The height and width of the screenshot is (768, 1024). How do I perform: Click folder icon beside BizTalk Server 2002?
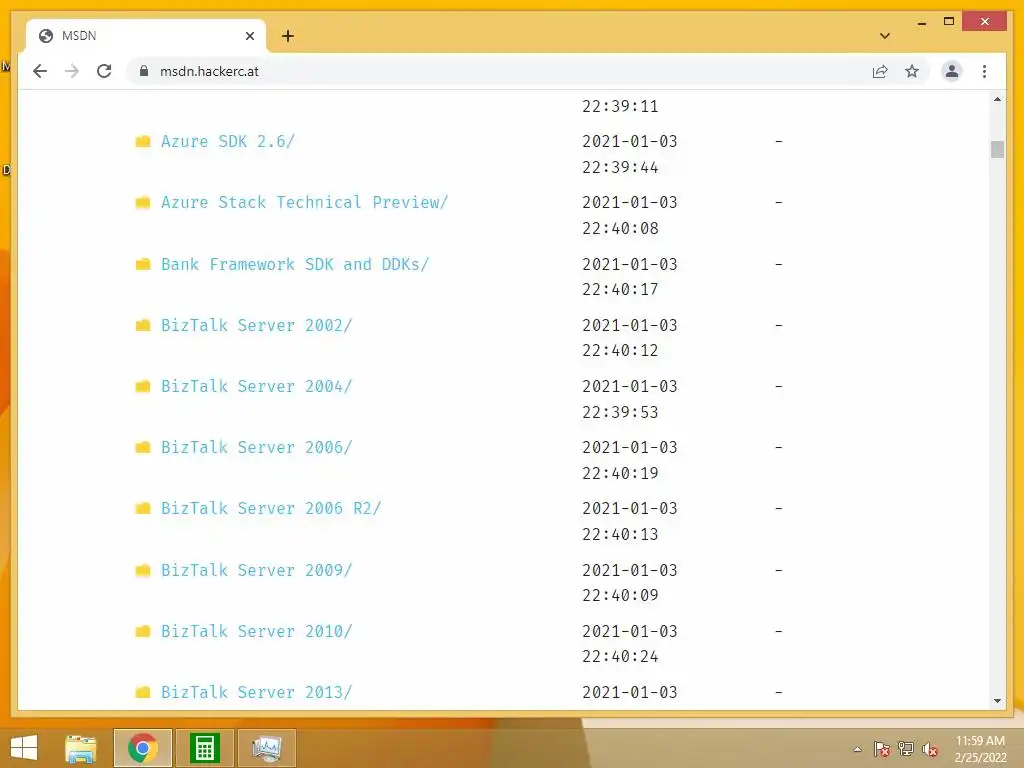pos(143,325)
